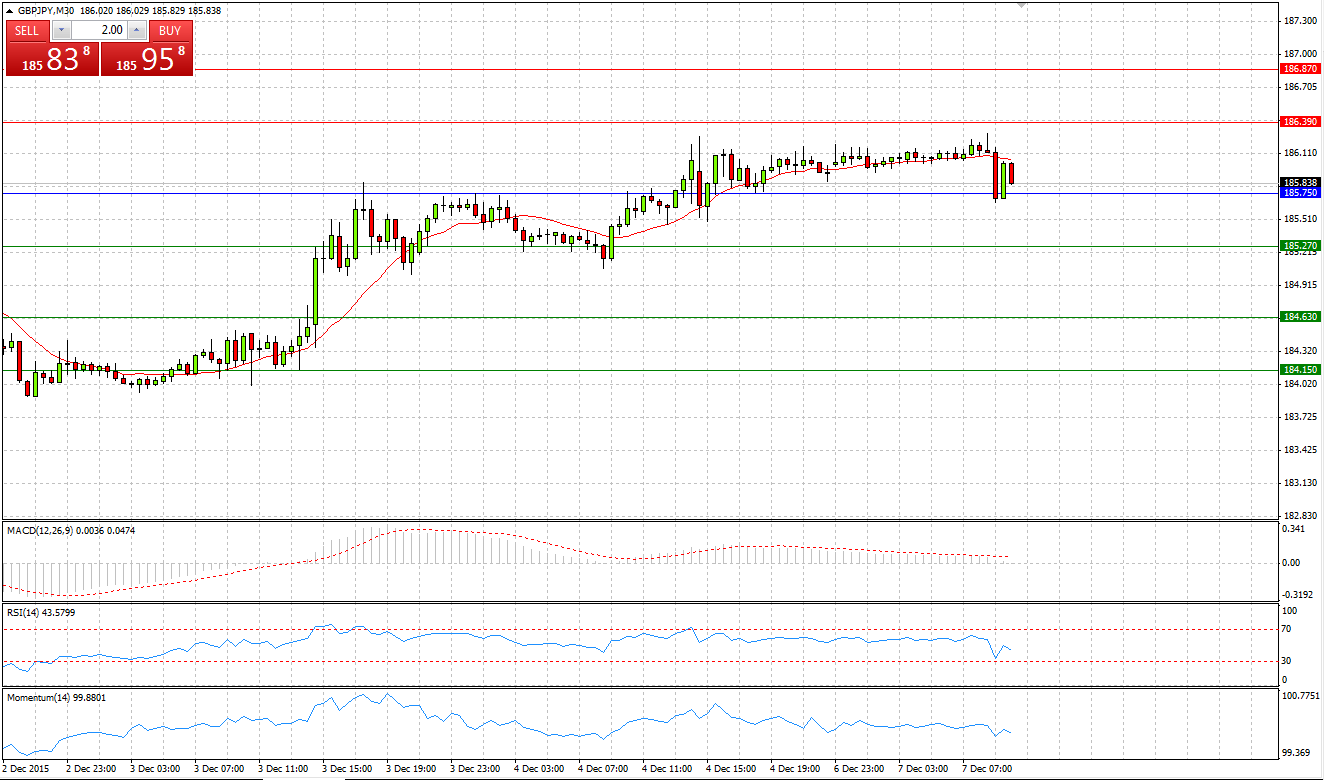Click the GBPJPY,M30 chart title text
1324x780 pixels.
coord(46,10)
